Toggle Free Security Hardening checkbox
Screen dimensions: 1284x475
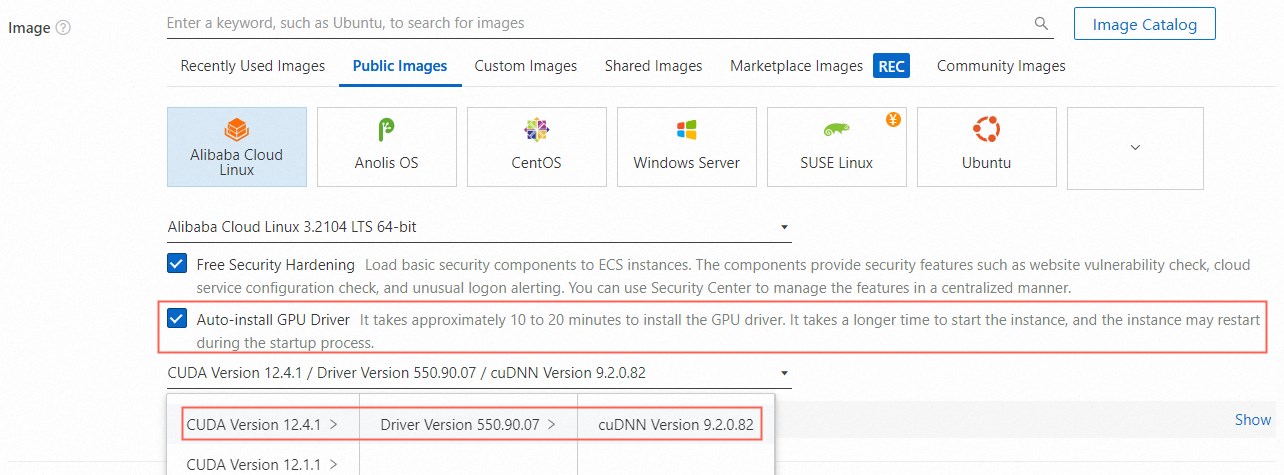(177, 264)
